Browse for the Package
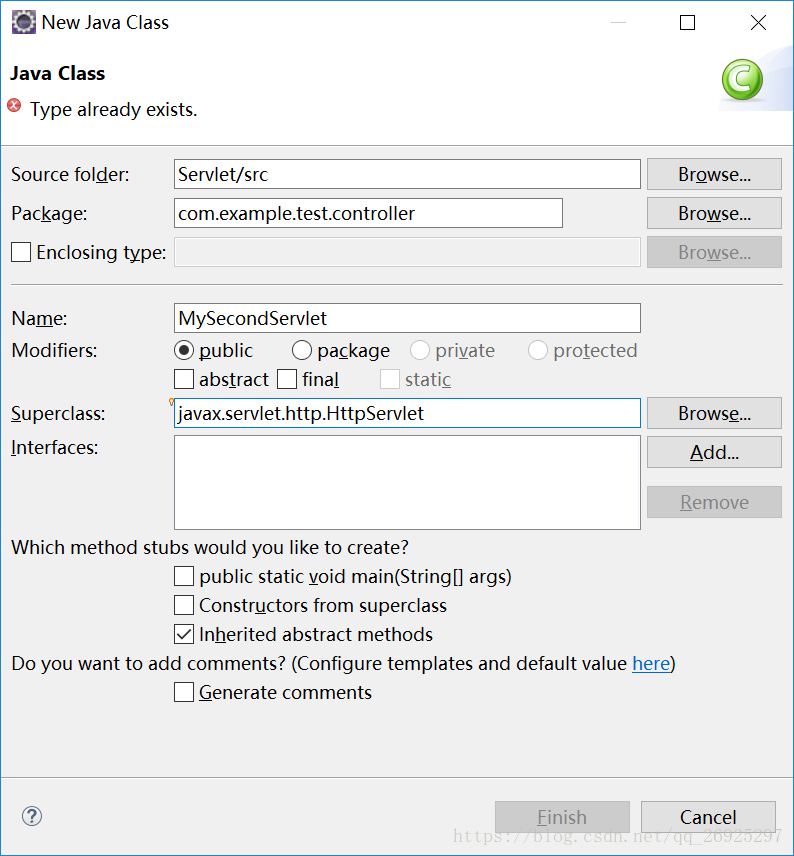This screenshot has width=794, height=856. click(x=714, y=213)
